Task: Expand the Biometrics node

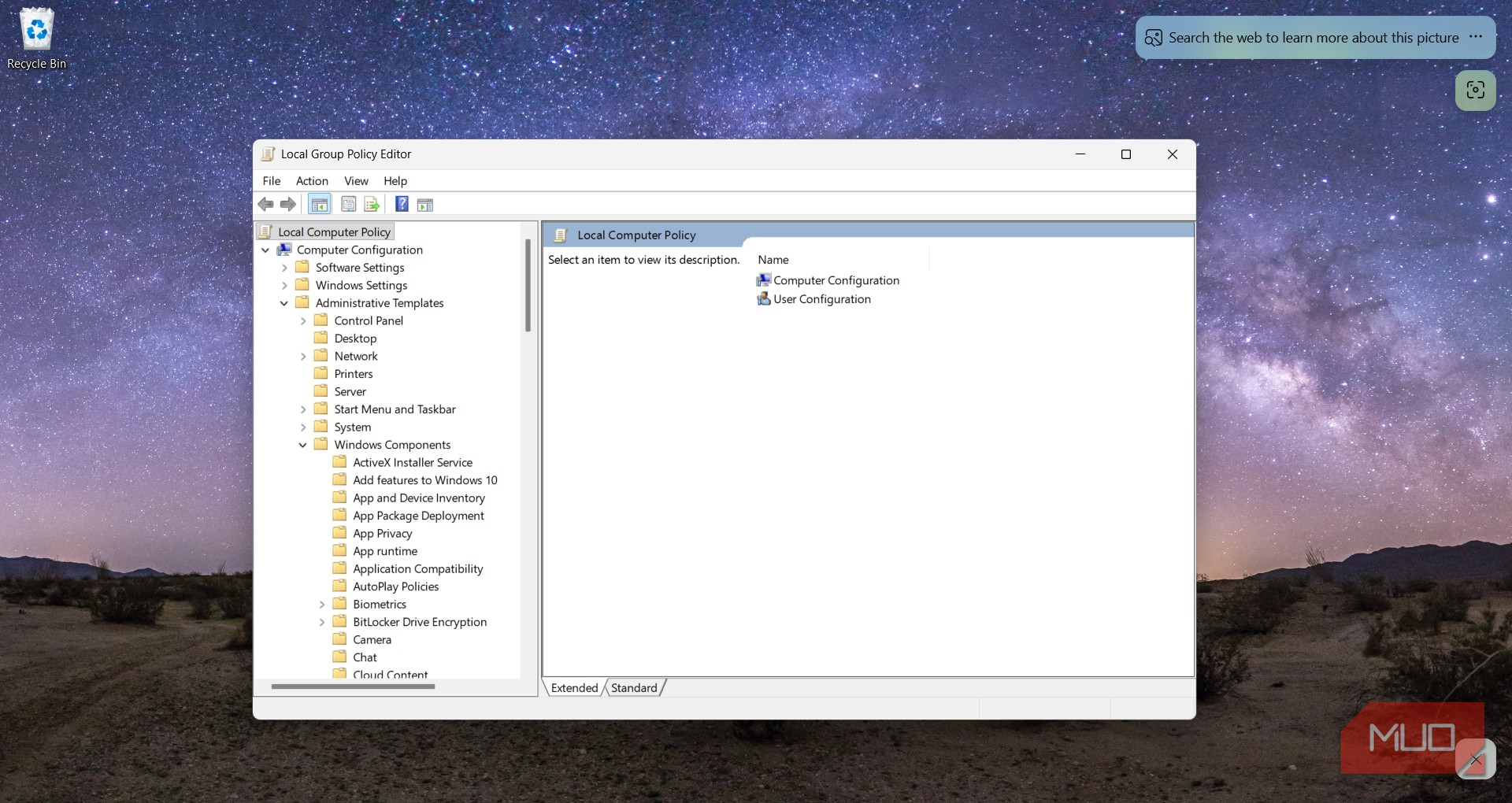Action: [x=321, y=605]
